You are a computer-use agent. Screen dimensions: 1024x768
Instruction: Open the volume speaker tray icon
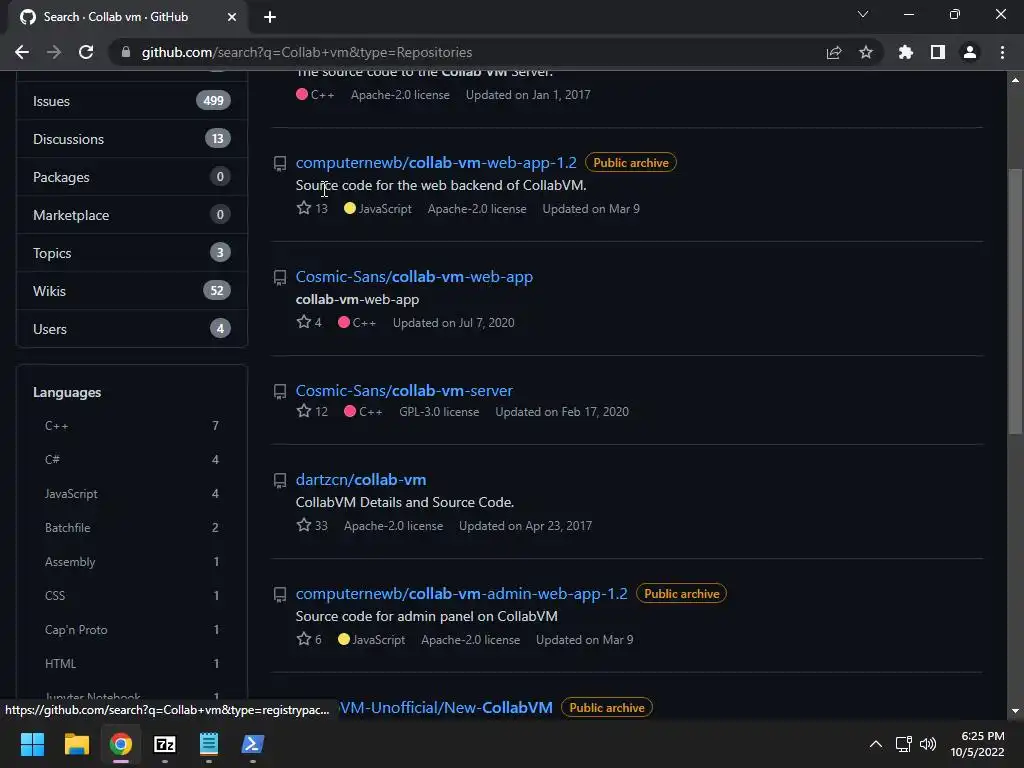pos(928,744)
